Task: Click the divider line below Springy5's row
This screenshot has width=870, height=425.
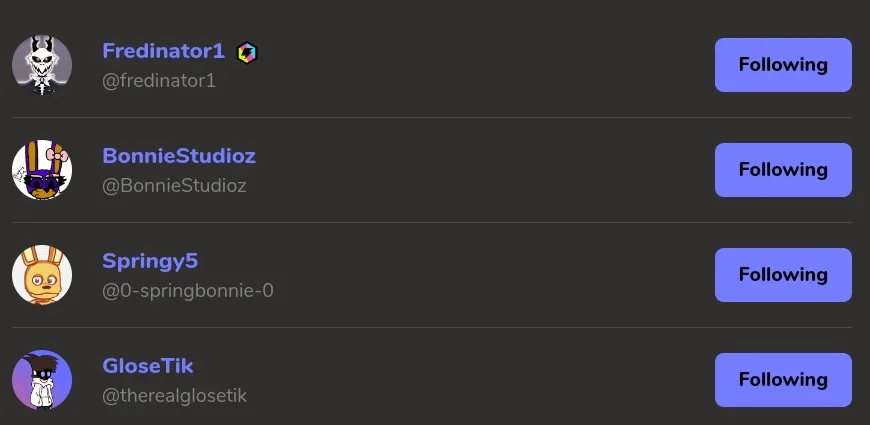Action: 432,327
